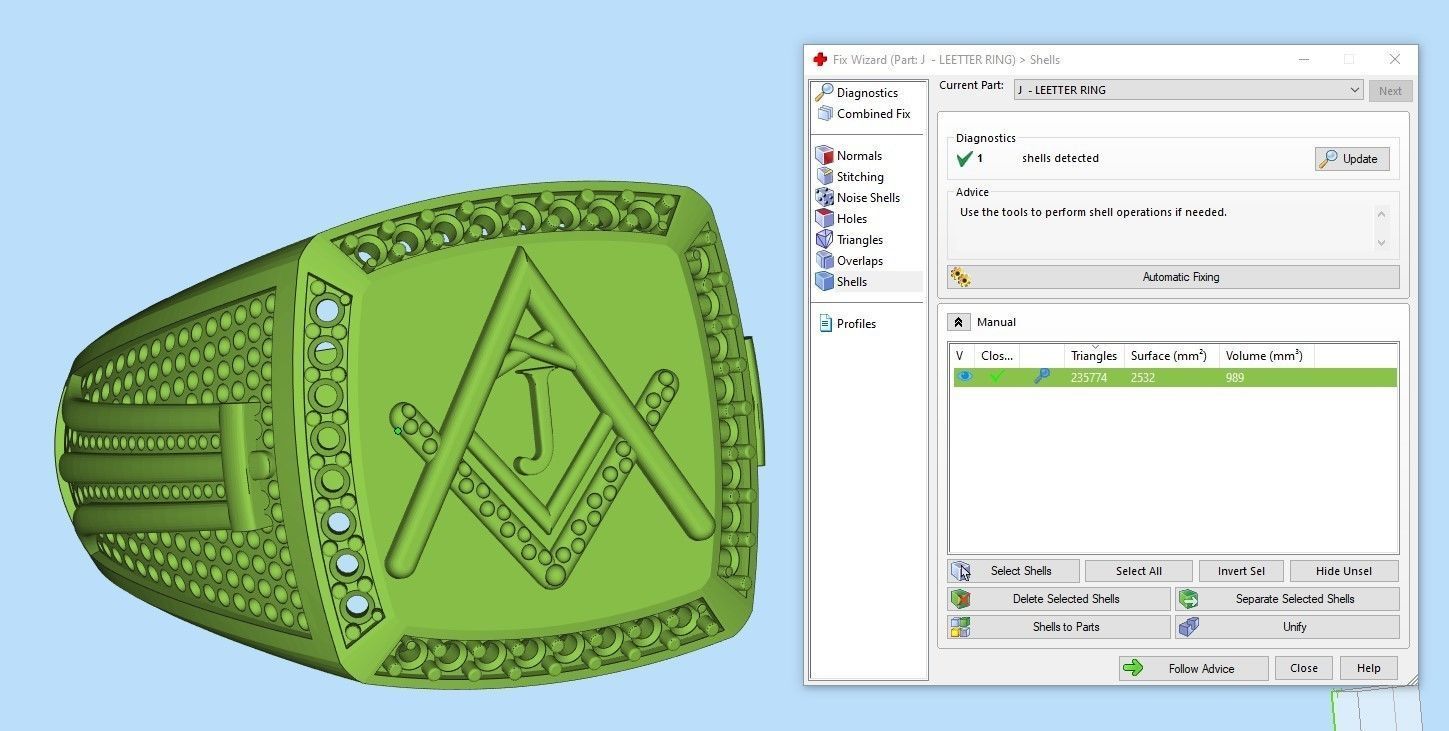Toggle shell visibility eye icon

point(964,377)
